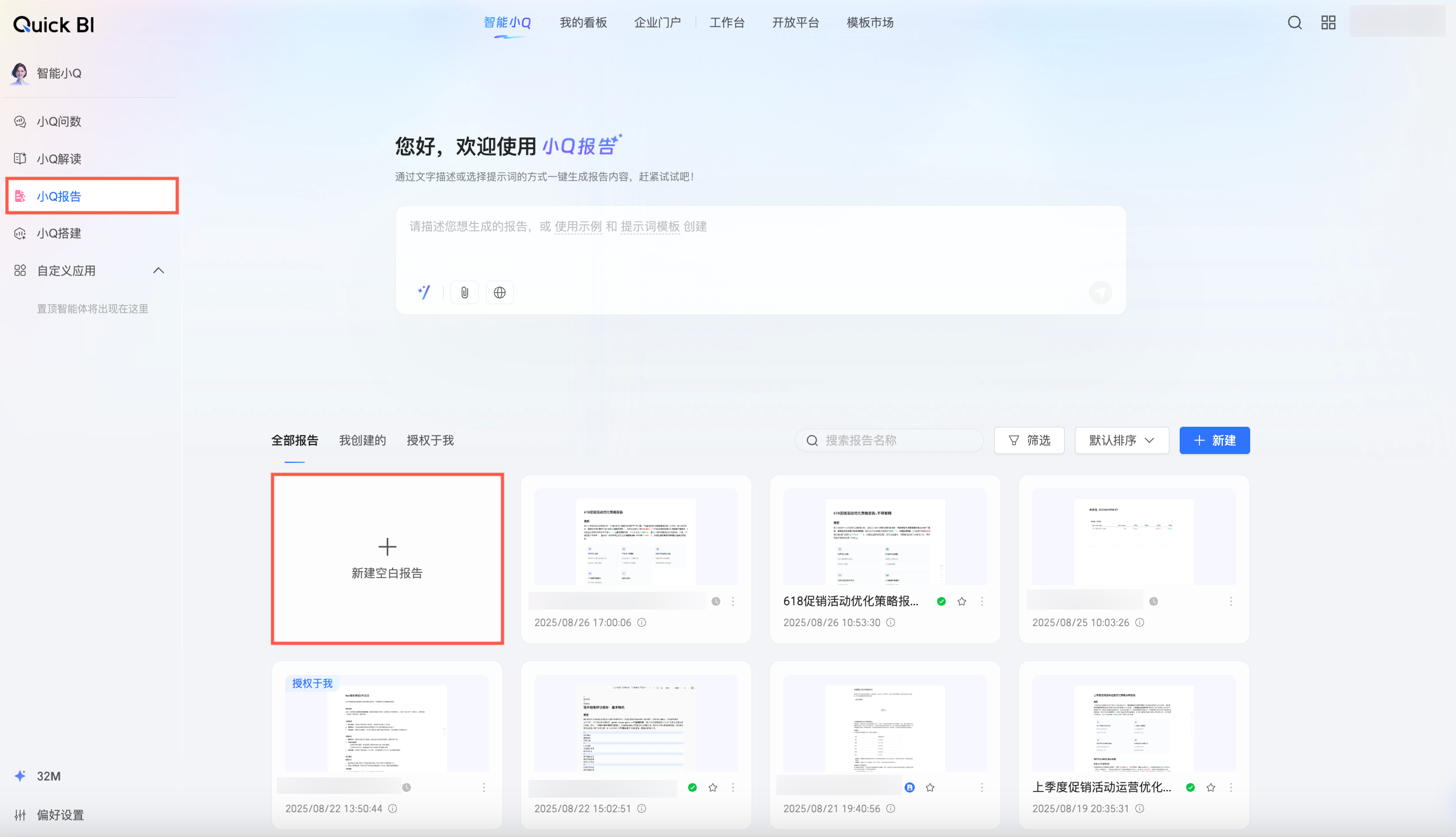The image size is (1456, 837).
Task: Click the 新建空白报告 card
Action: [x=387, y=559]
